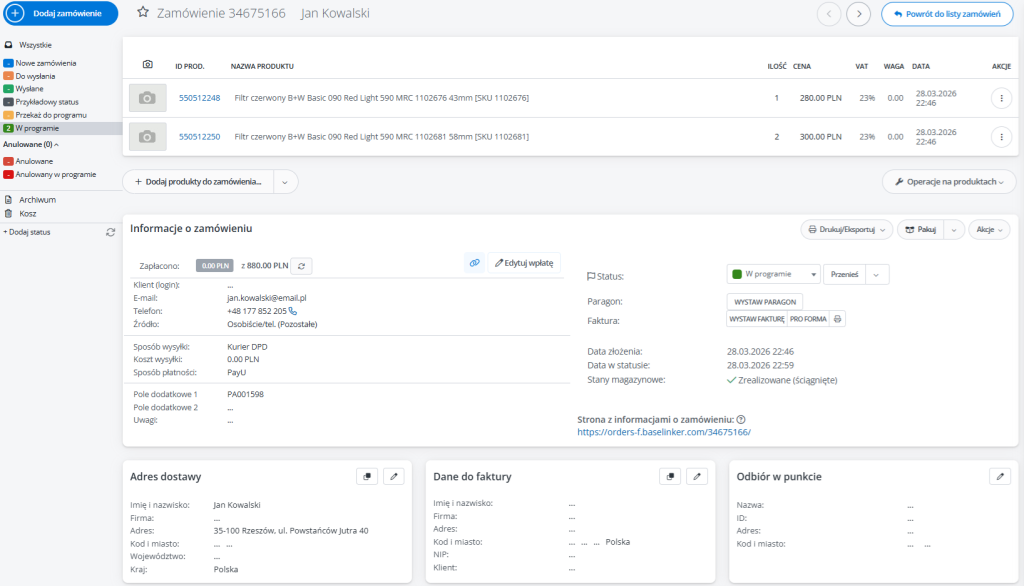Open the orders-f.baselinker.com order info link
1024x586 pixels.
663,432
